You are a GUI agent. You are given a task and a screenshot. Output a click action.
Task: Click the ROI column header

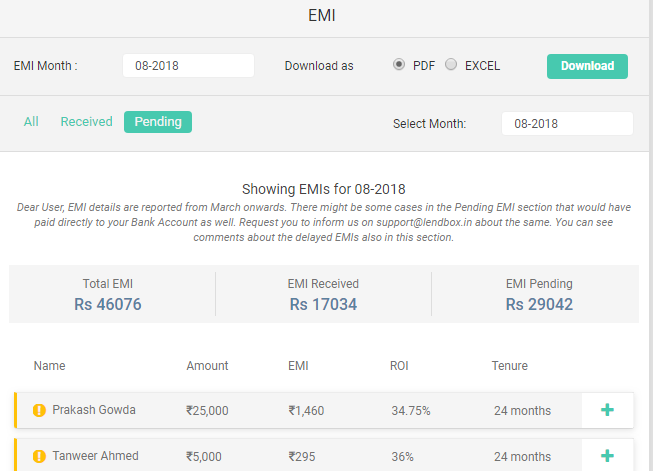click(399, 366)
